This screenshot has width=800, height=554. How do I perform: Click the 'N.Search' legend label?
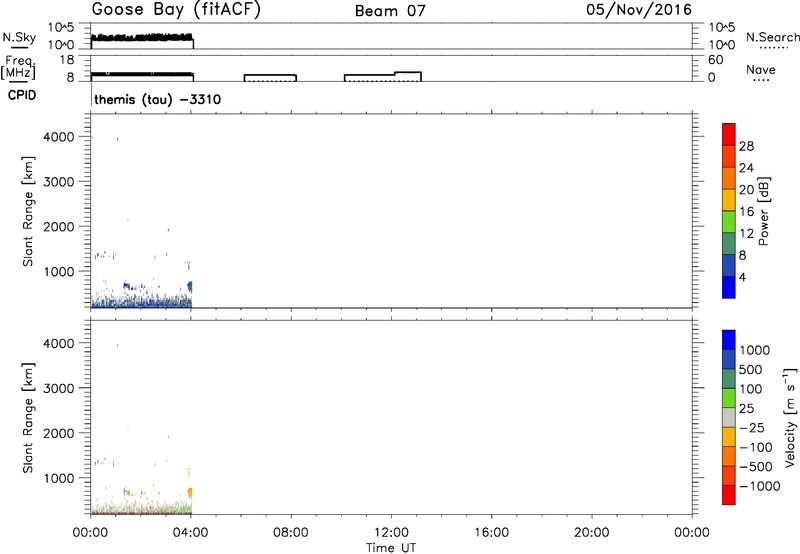point(773,37)
